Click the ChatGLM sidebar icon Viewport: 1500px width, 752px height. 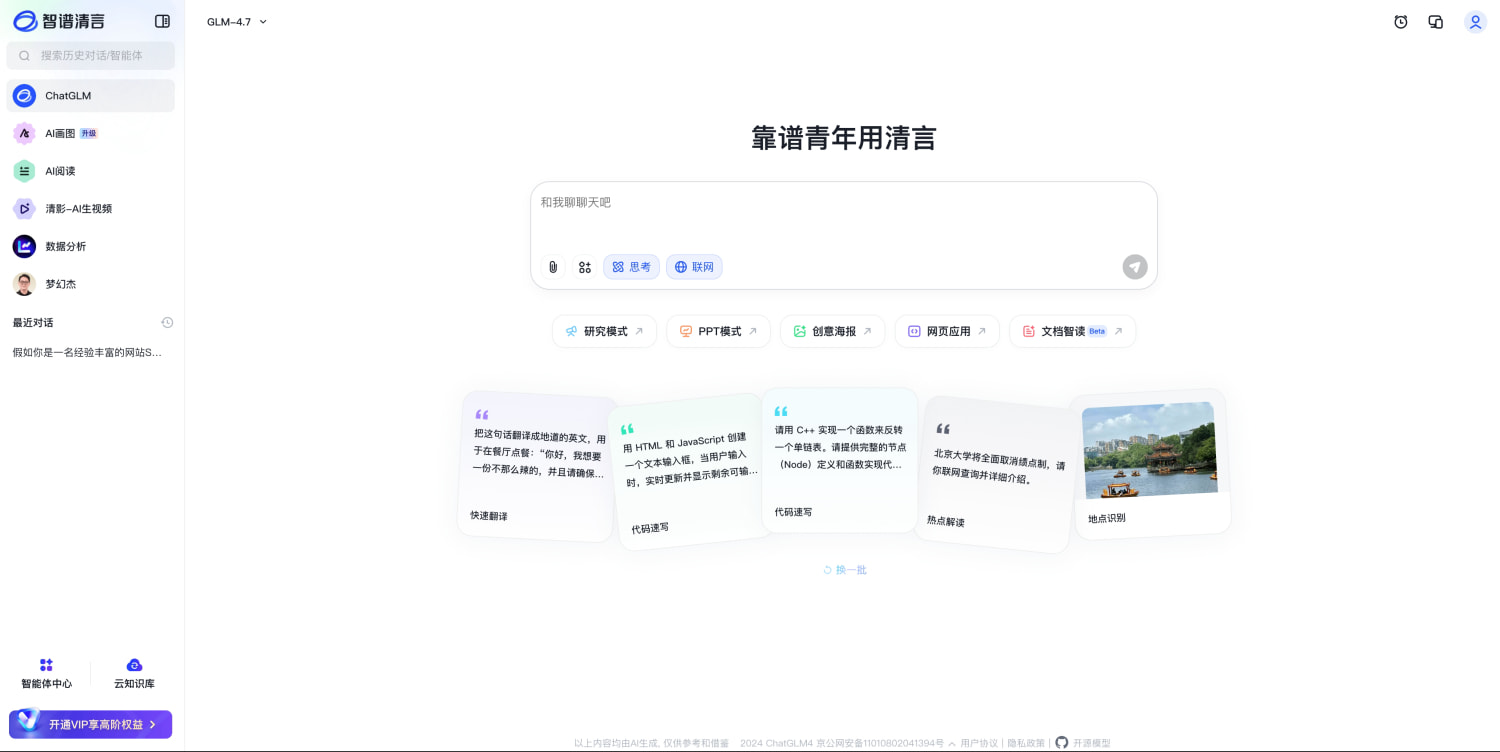coord(24,96)
